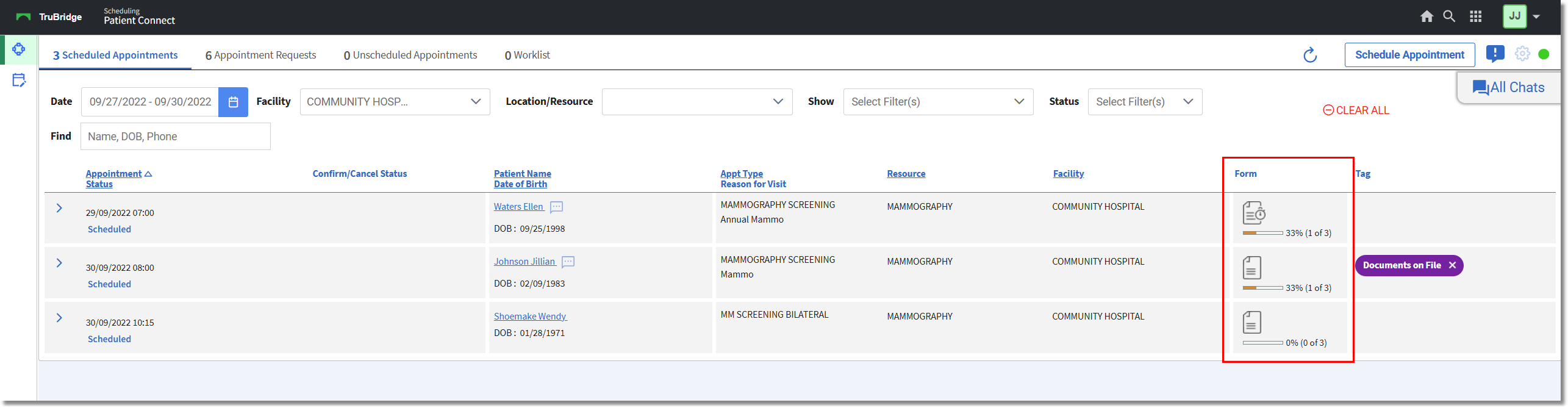The height and width of the screenshot is (408, 1568).
Task: Click DOB 09/25/1998 text
Action: 529,229
